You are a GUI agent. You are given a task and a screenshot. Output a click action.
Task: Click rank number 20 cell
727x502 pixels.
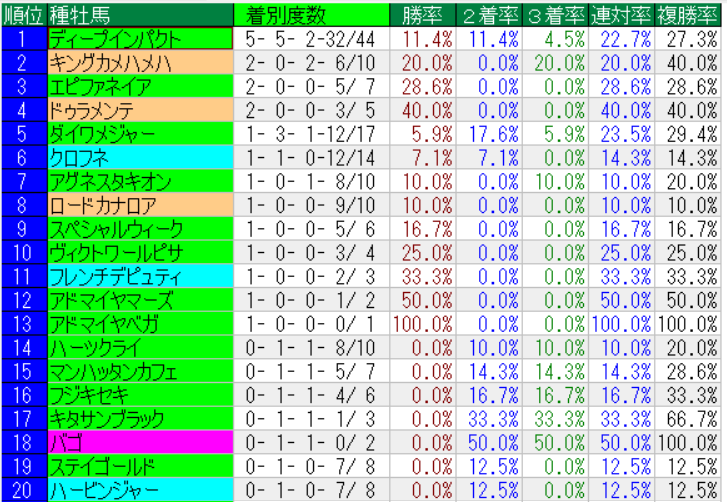[x=24, y=490]
